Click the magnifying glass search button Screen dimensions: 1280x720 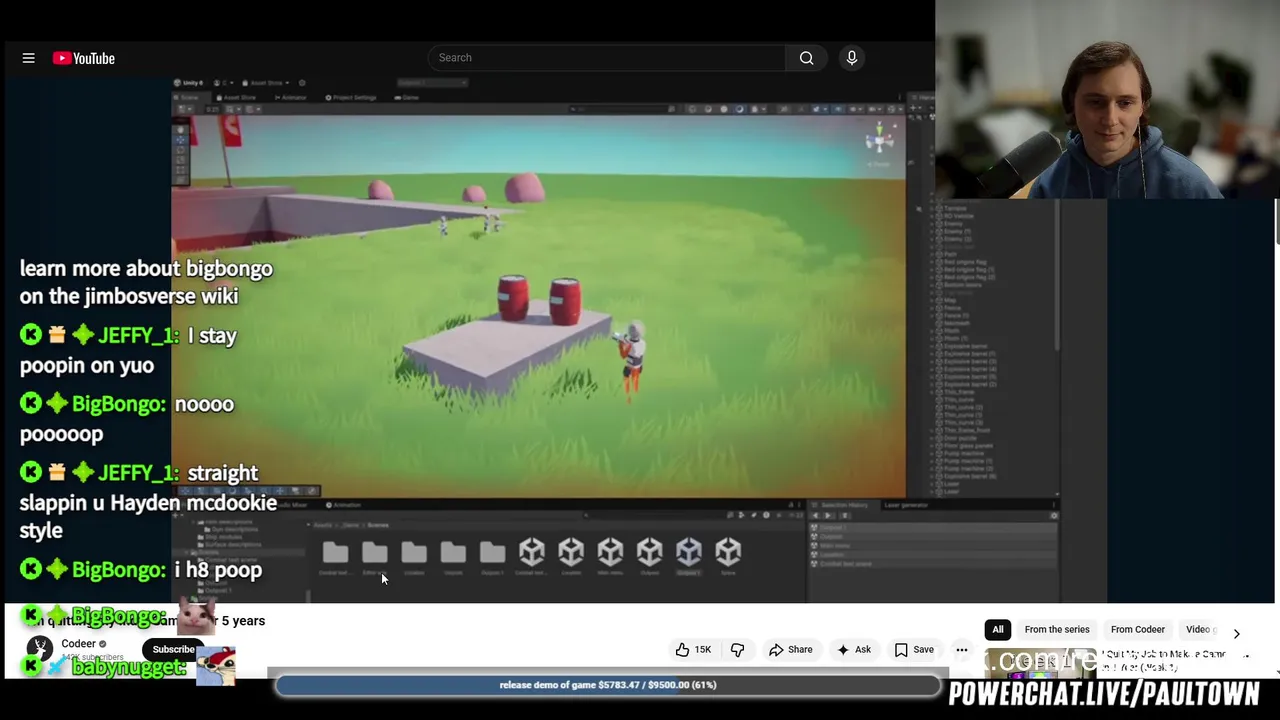coord(806,57)
